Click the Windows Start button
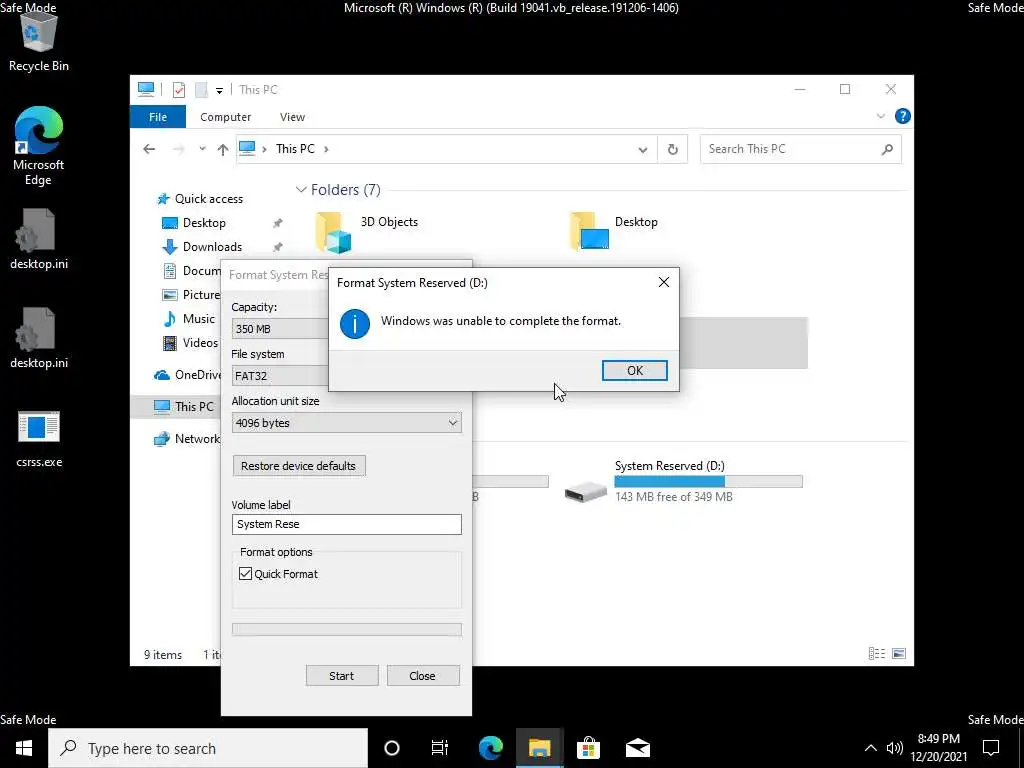Image resolution: width=1024 pixels, height=768 pixels. coord(24,748)
